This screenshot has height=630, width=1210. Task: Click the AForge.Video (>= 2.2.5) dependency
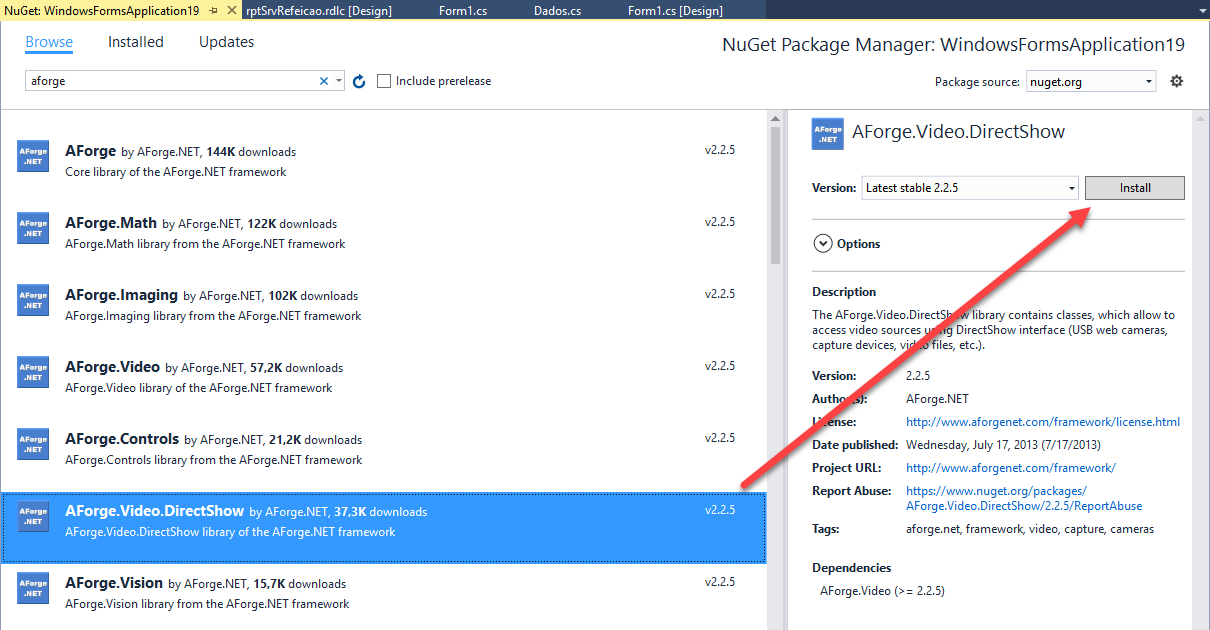pos(882,591)
